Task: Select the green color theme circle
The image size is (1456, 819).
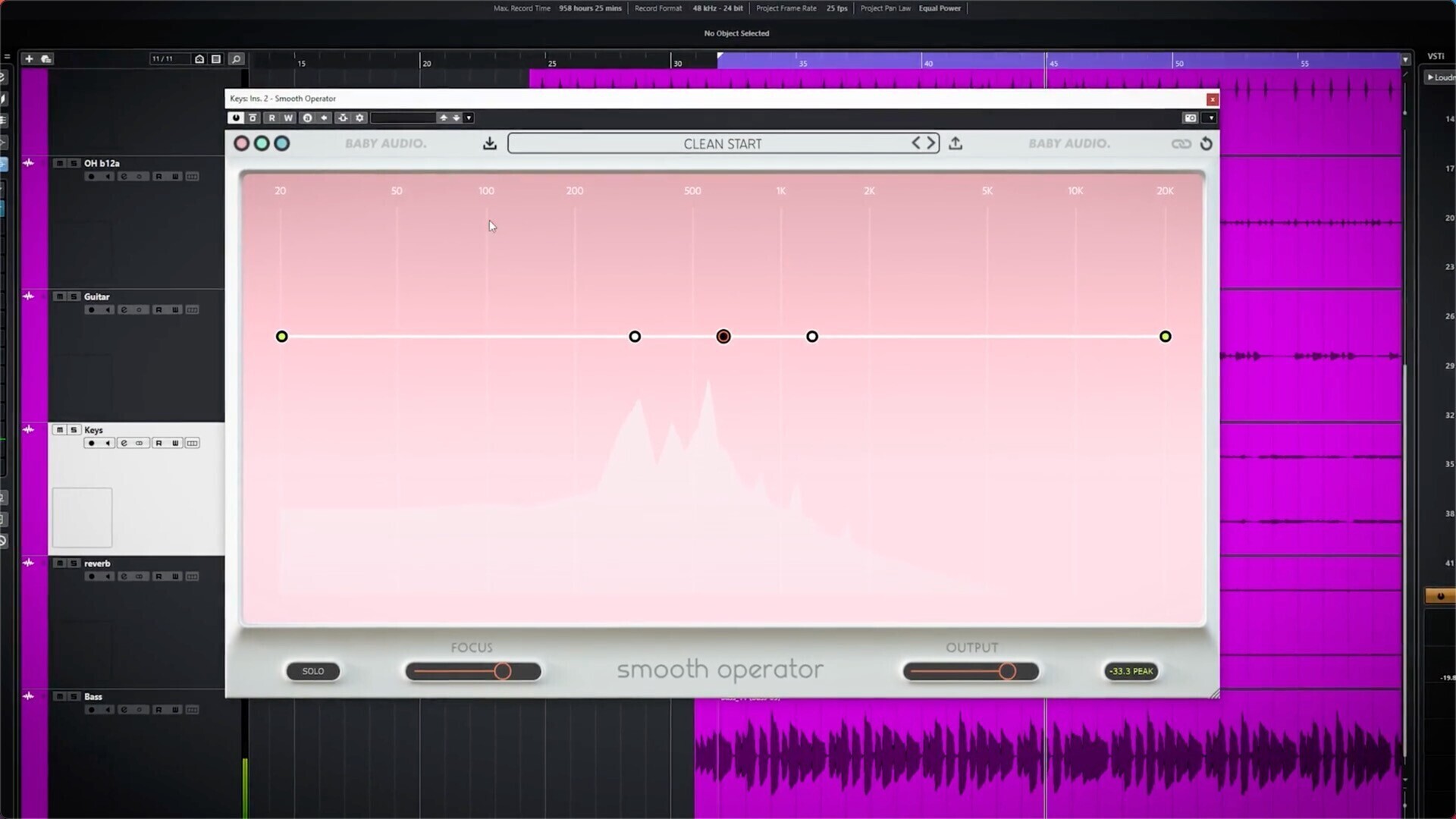Action: pos(262,143)
